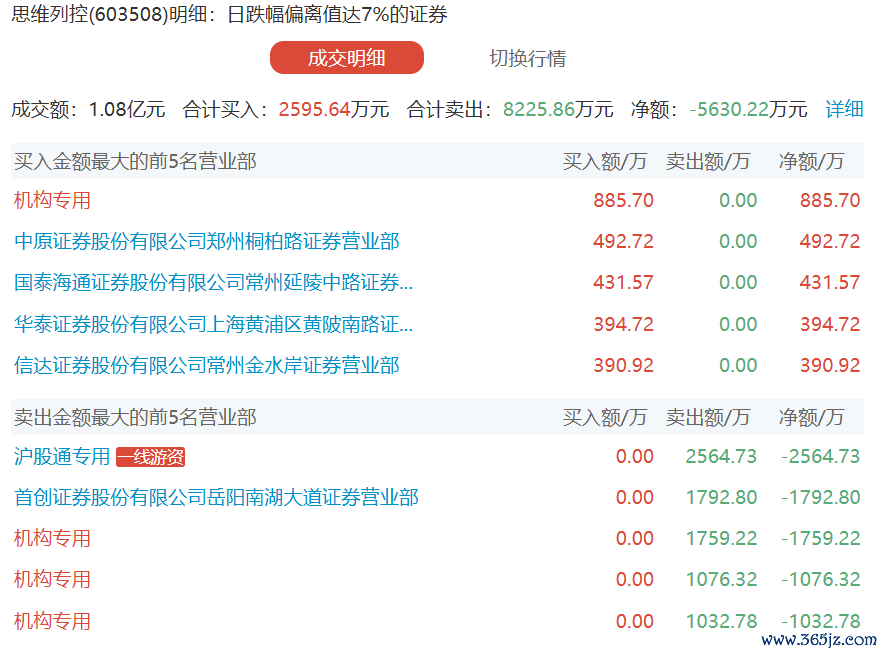Open 信达证券常州金水岸证券营业部 link
Screen dimensions: 884x655
pyautogui.click(x=207, y=365)
